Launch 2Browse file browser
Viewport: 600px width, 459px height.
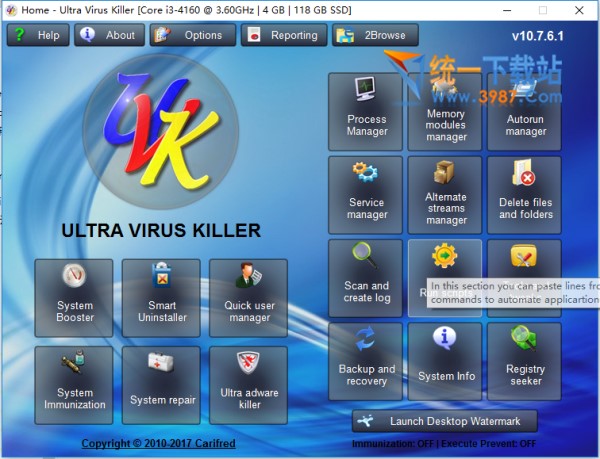coord(375,35)
